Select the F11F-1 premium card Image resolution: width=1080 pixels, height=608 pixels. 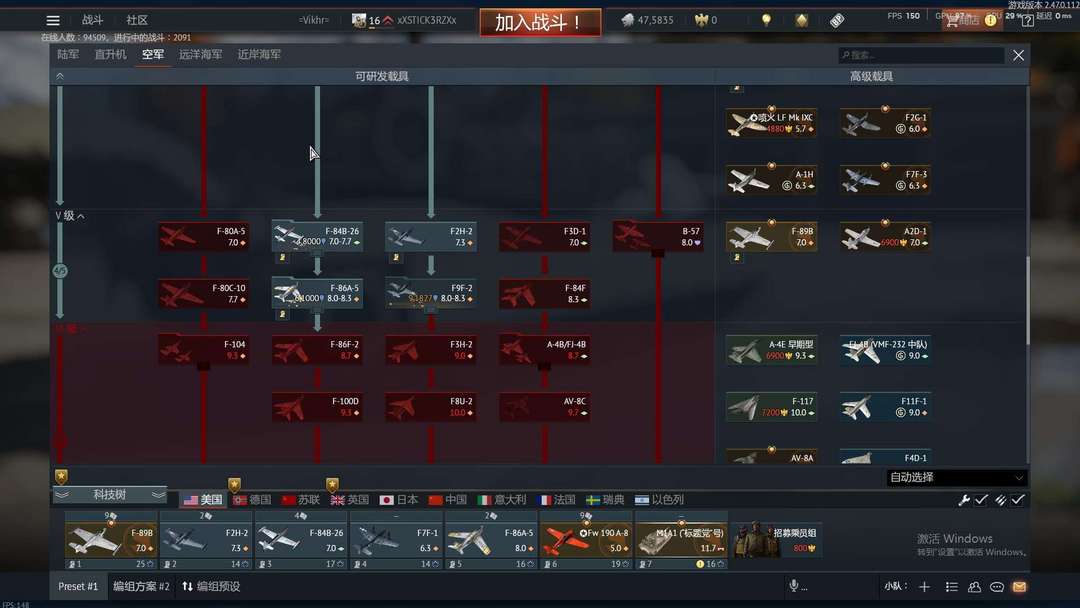point(885,407)
